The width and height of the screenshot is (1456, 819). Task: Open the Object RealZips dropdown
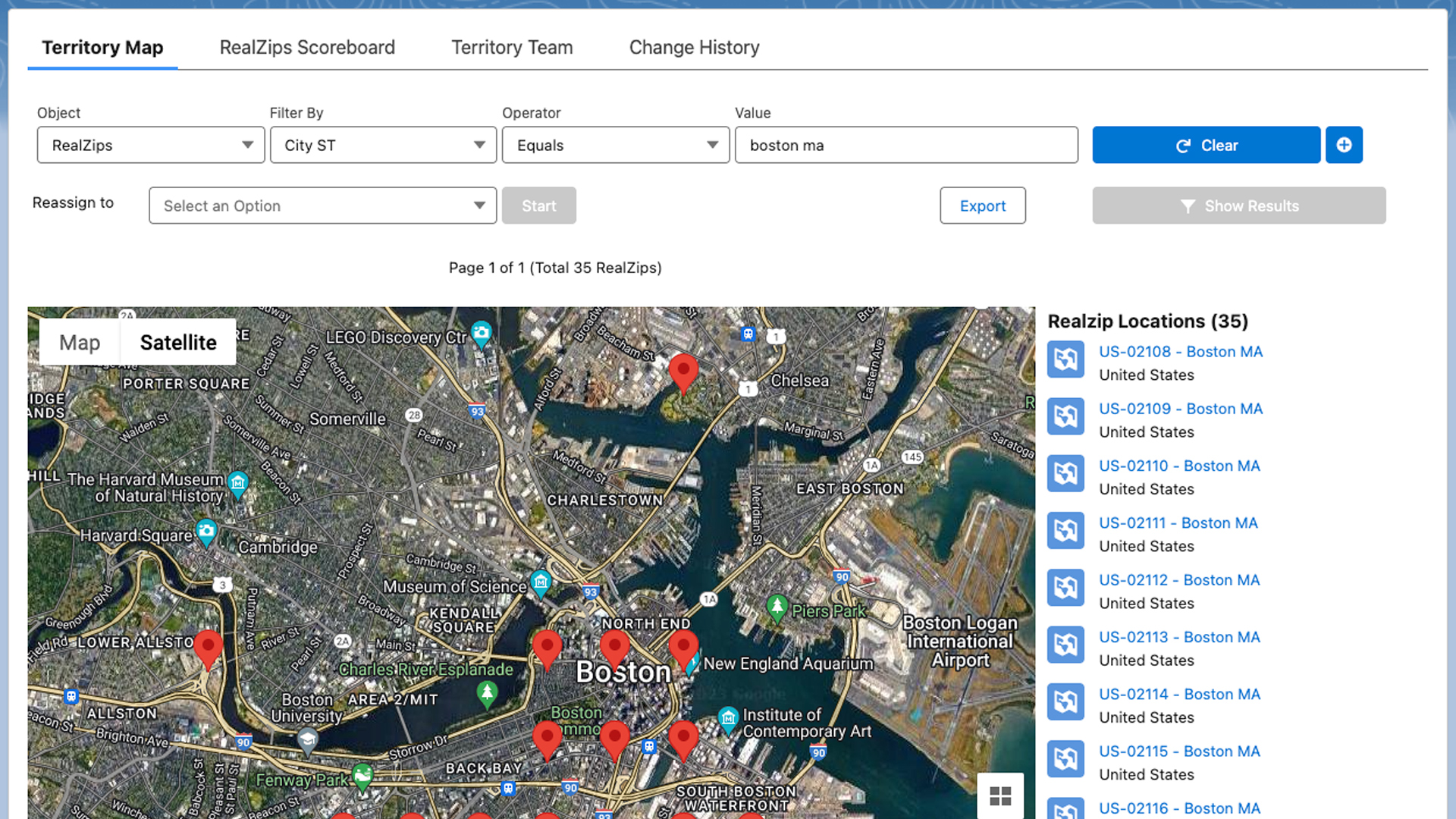(x=151, y=145)
